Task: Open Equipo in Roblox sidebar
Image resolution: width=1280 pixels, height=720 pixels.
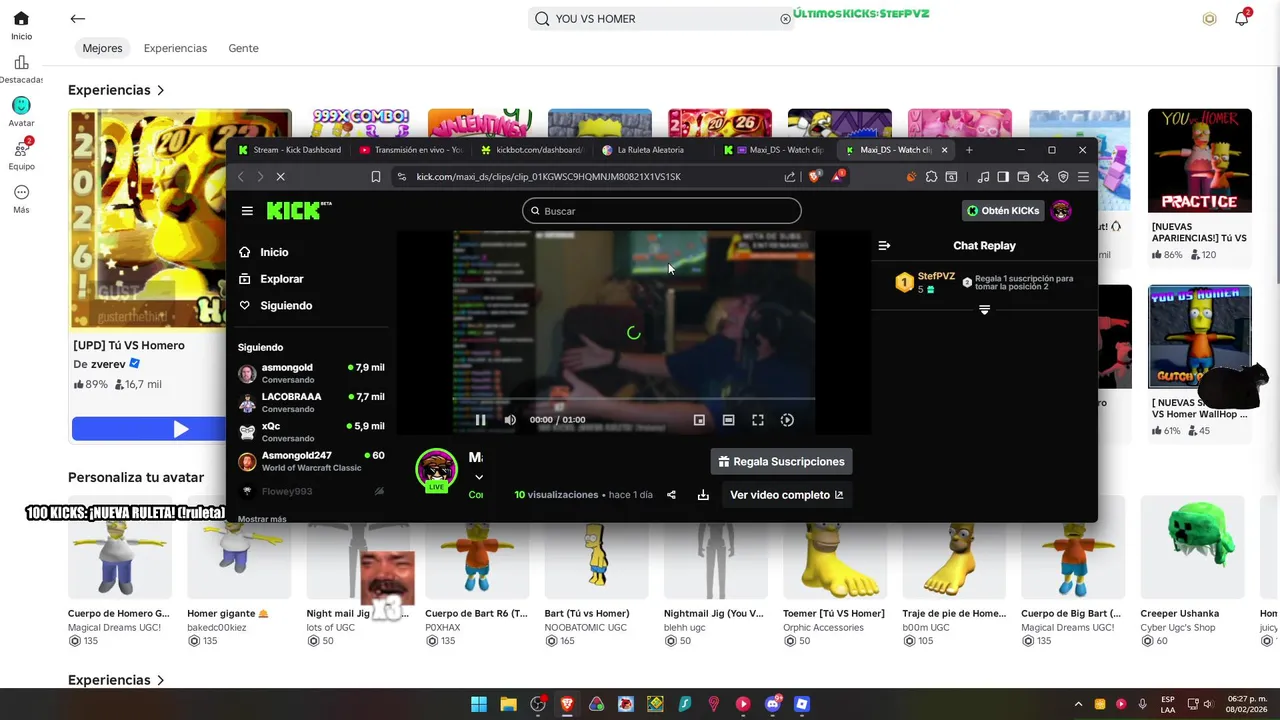Action: [21, 154]
